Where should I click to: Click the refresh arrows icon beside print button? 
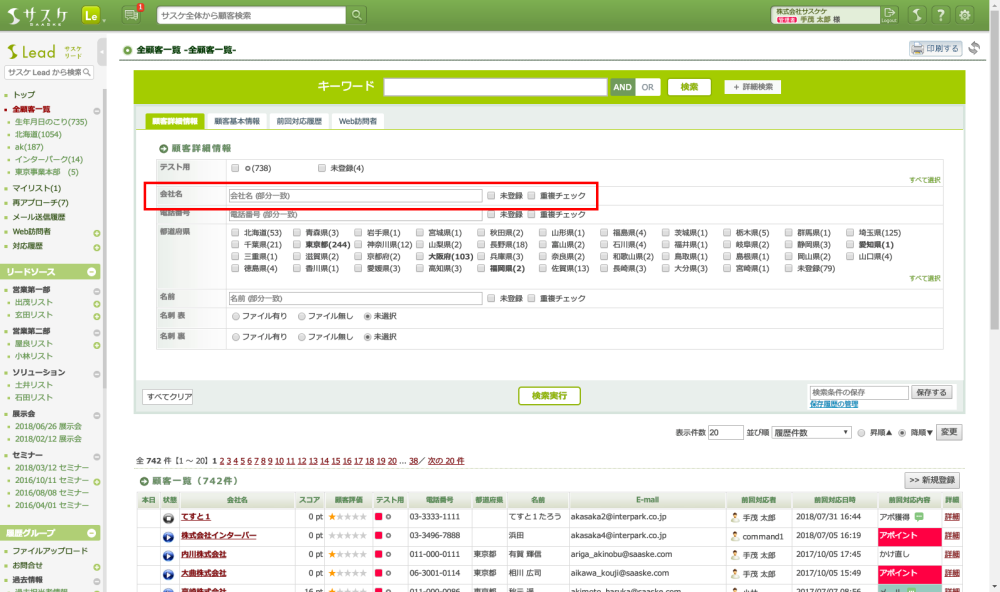coord(974,48)
